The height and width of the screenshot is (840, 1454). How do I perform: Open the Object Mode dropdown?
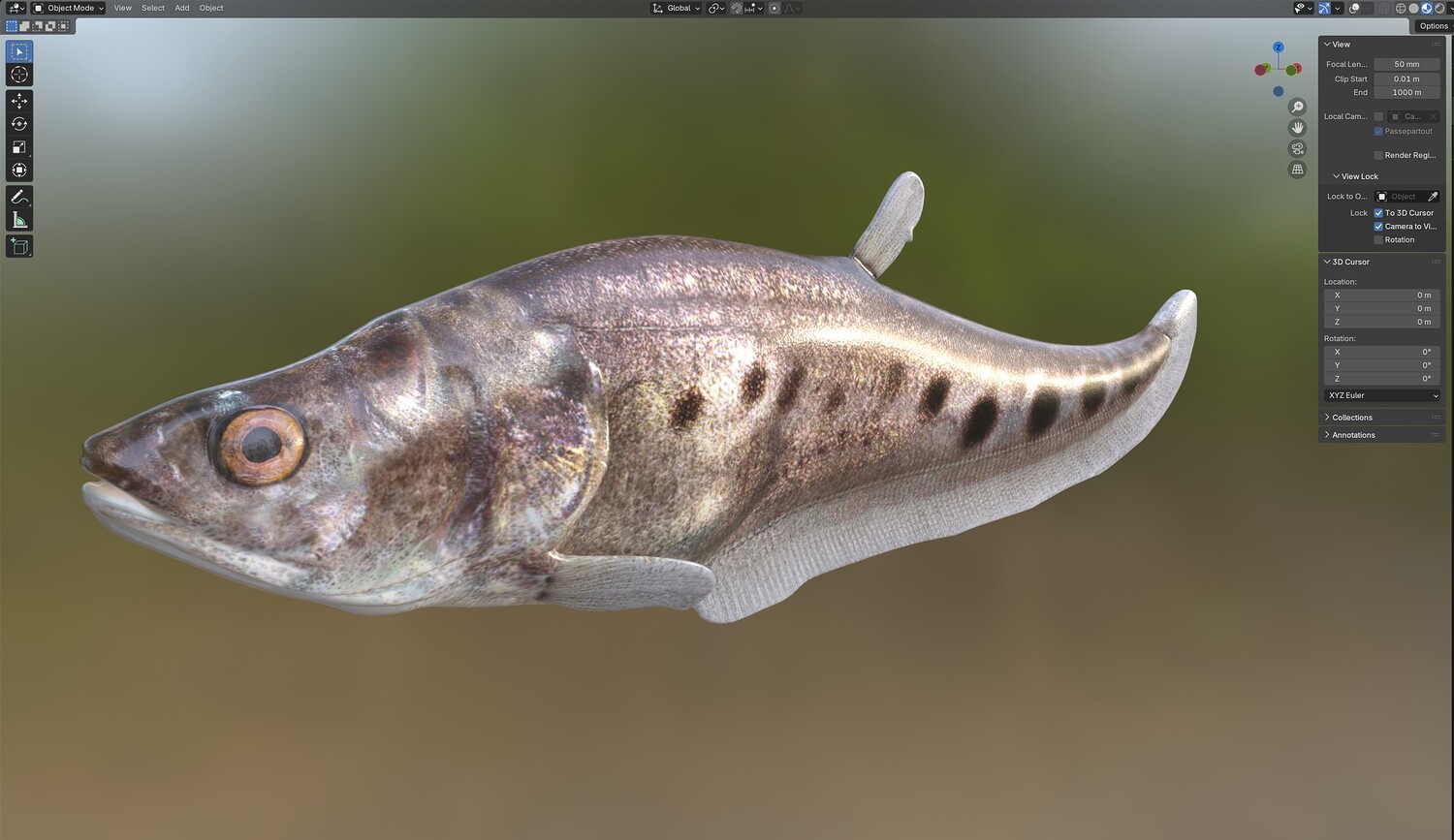(68, 8)
